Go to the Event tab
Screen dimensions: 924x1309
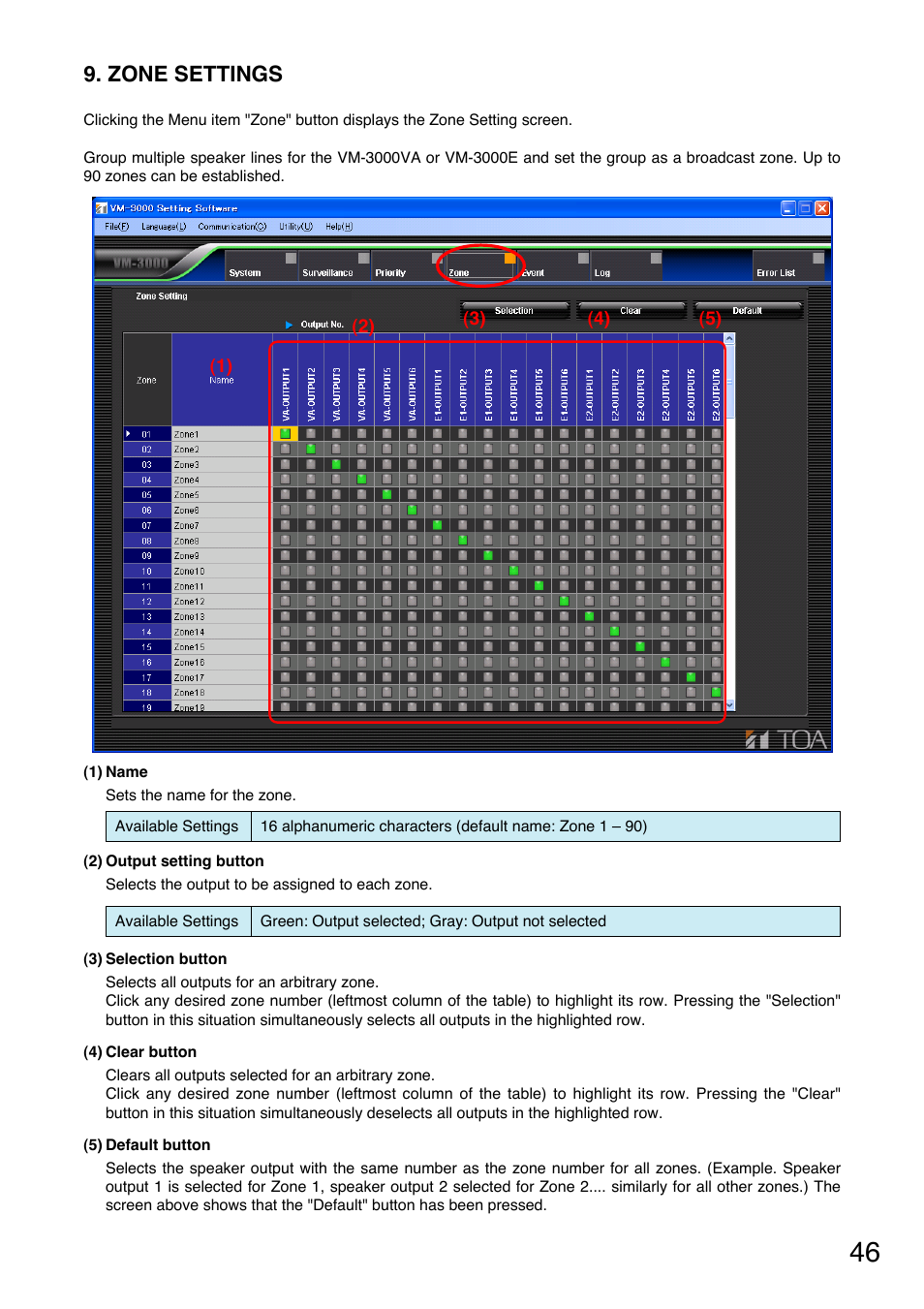click(x=553, y=266)
